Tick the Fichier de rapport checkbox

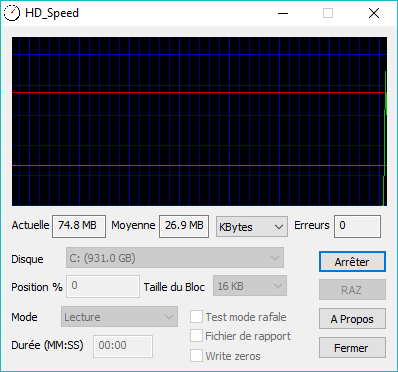(196, 336)
